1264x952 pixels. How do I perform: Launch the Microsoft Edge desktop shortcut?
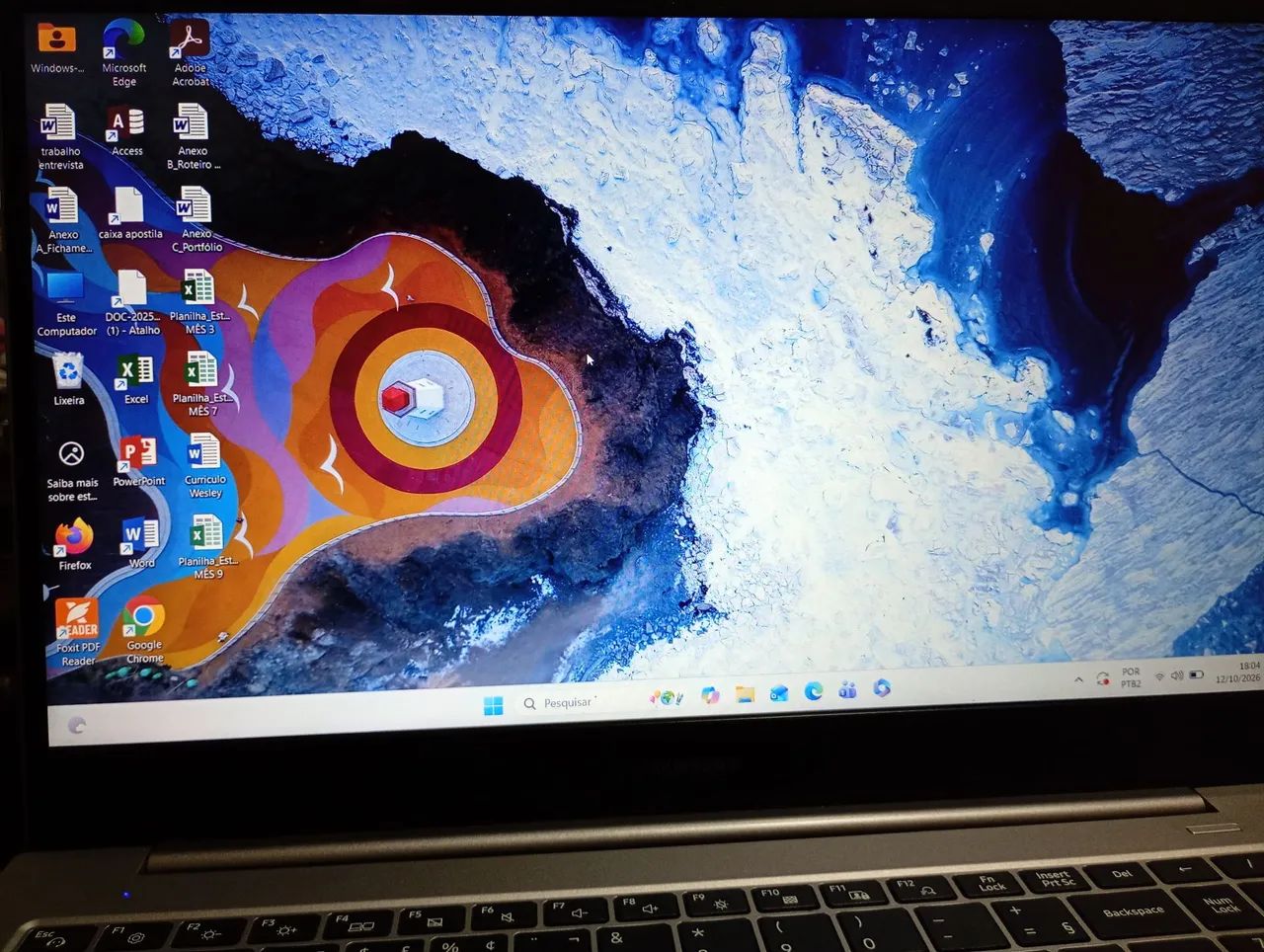[x=124, y=52]
